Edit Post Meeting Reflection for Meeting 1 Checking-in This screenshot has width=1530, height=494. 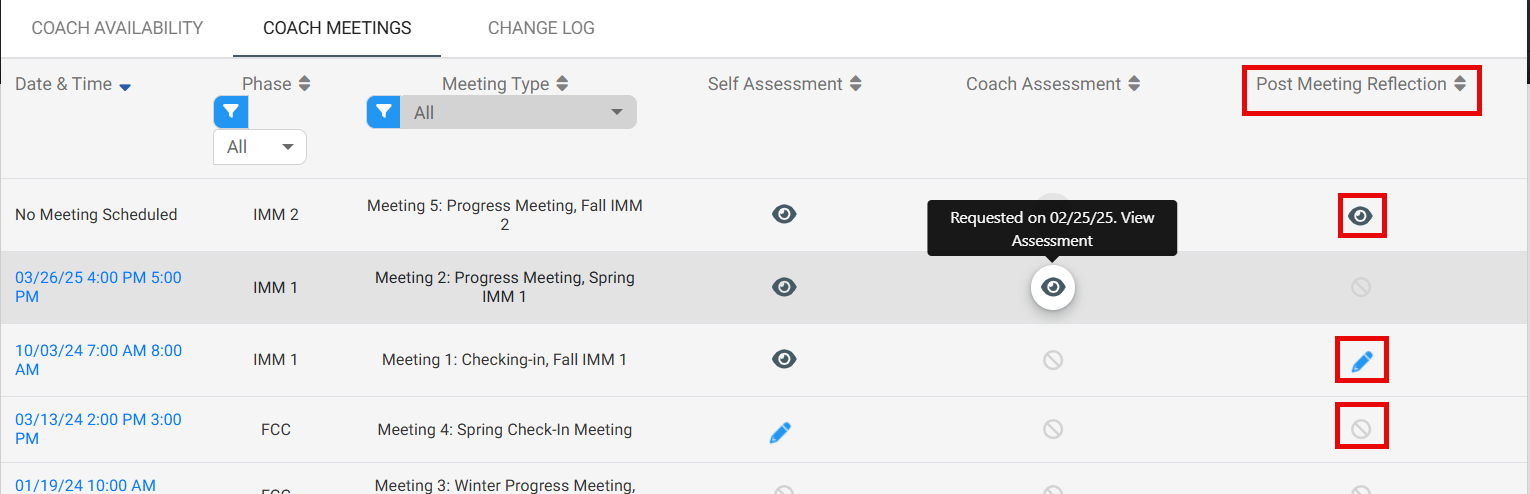click(1362, 361)
